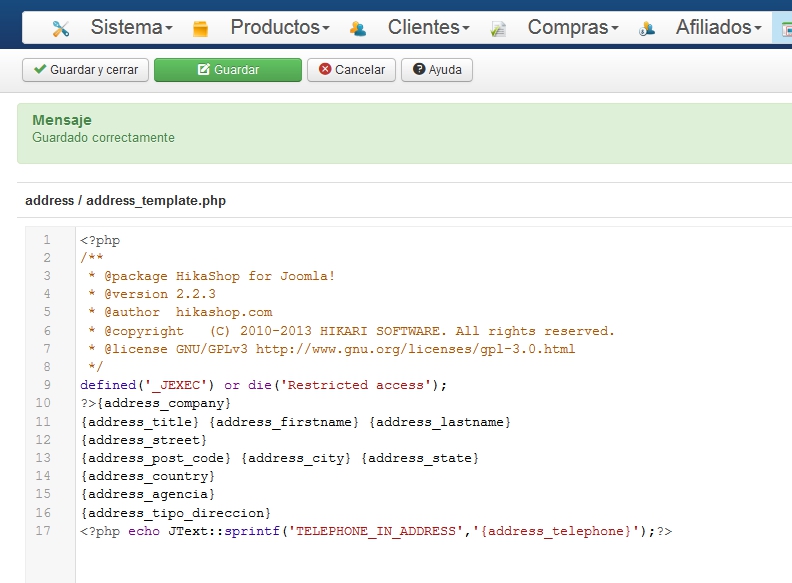Click the Mensaje success alert box
The image size is (792, 583).
(400, 129)
